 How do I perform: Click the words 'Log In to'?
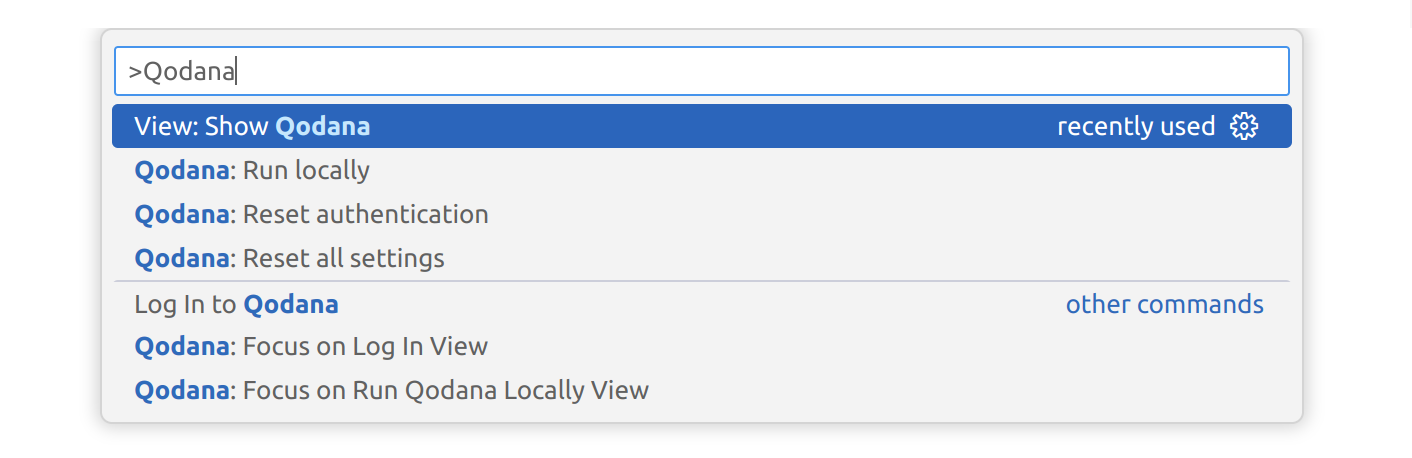pyautogui.click(x=185, y=304)
